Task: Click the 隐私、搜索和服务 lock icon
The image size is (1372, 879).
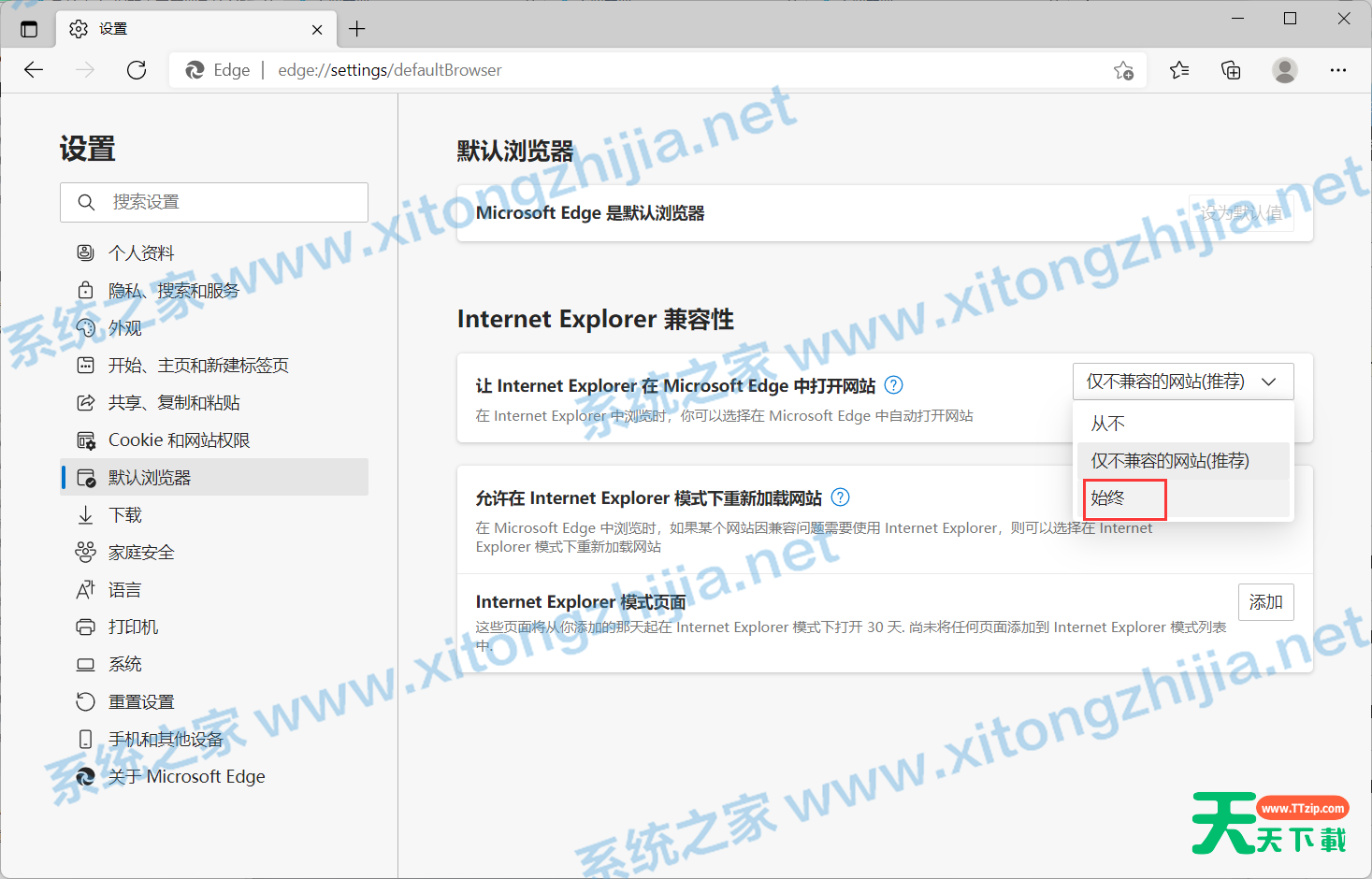Action: (85, 290)
